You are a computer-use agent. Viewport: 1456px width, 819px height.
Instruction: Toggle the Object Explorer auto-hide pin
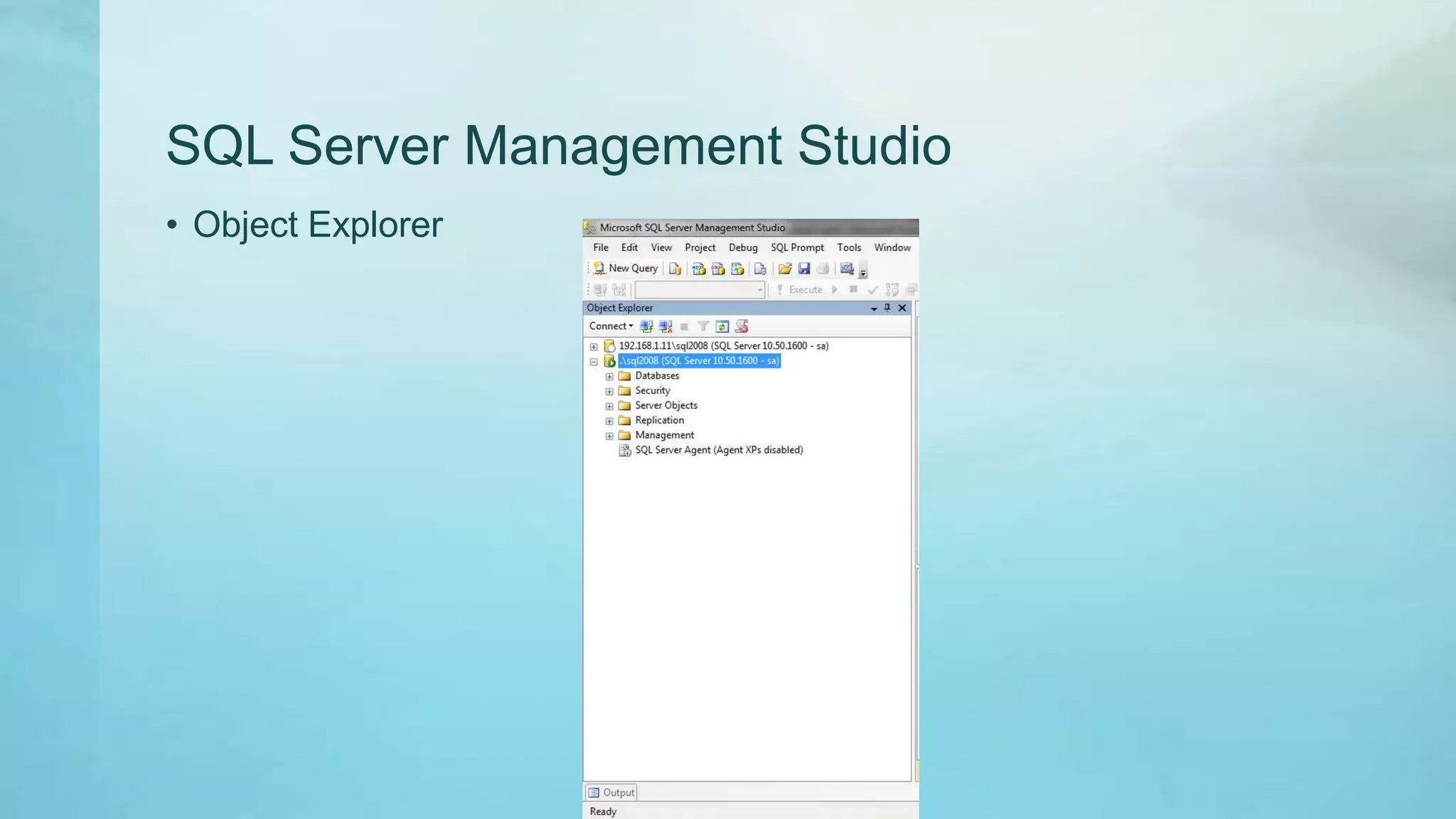887,308
